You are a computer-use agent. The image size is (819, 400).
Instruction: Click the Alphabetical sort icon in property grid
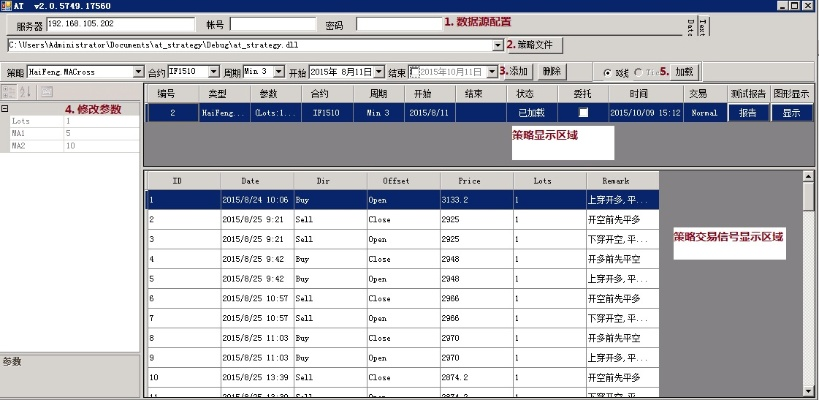click(x=25, y=92)
